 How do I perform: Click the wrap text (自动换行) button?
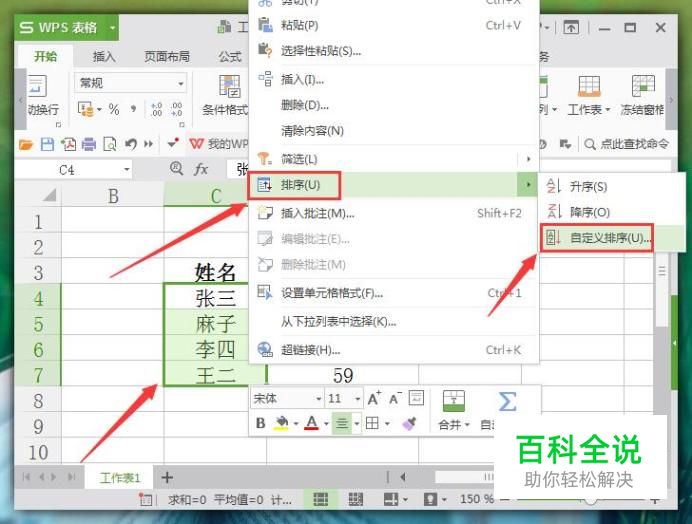click(x=42, y=96)
